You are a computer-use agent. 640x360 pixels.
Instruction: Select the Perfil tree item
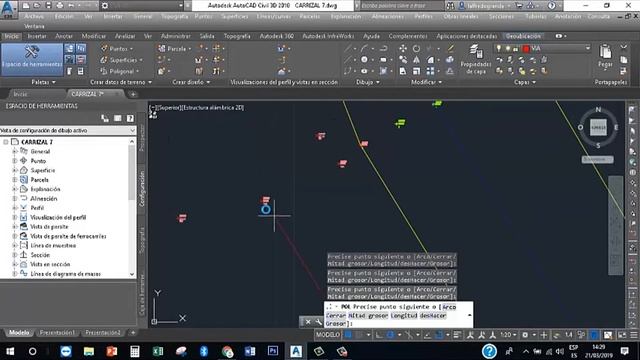tap(37, 208)
